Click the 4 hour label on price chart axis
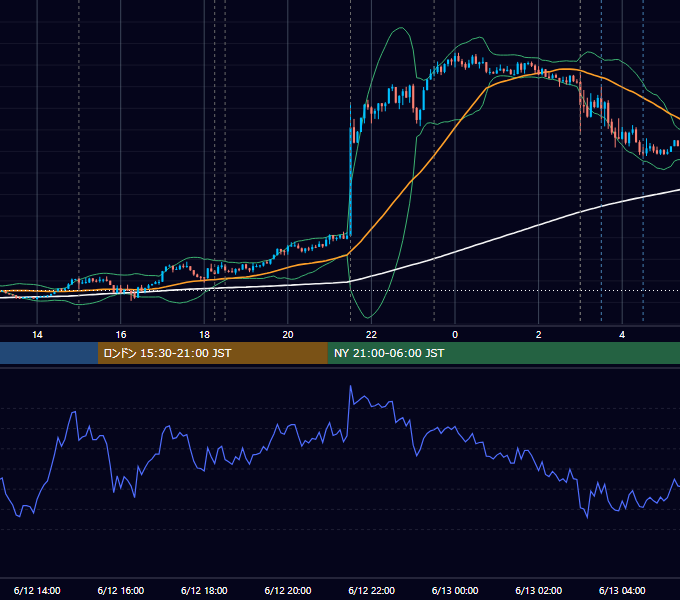 pos(622,335)
